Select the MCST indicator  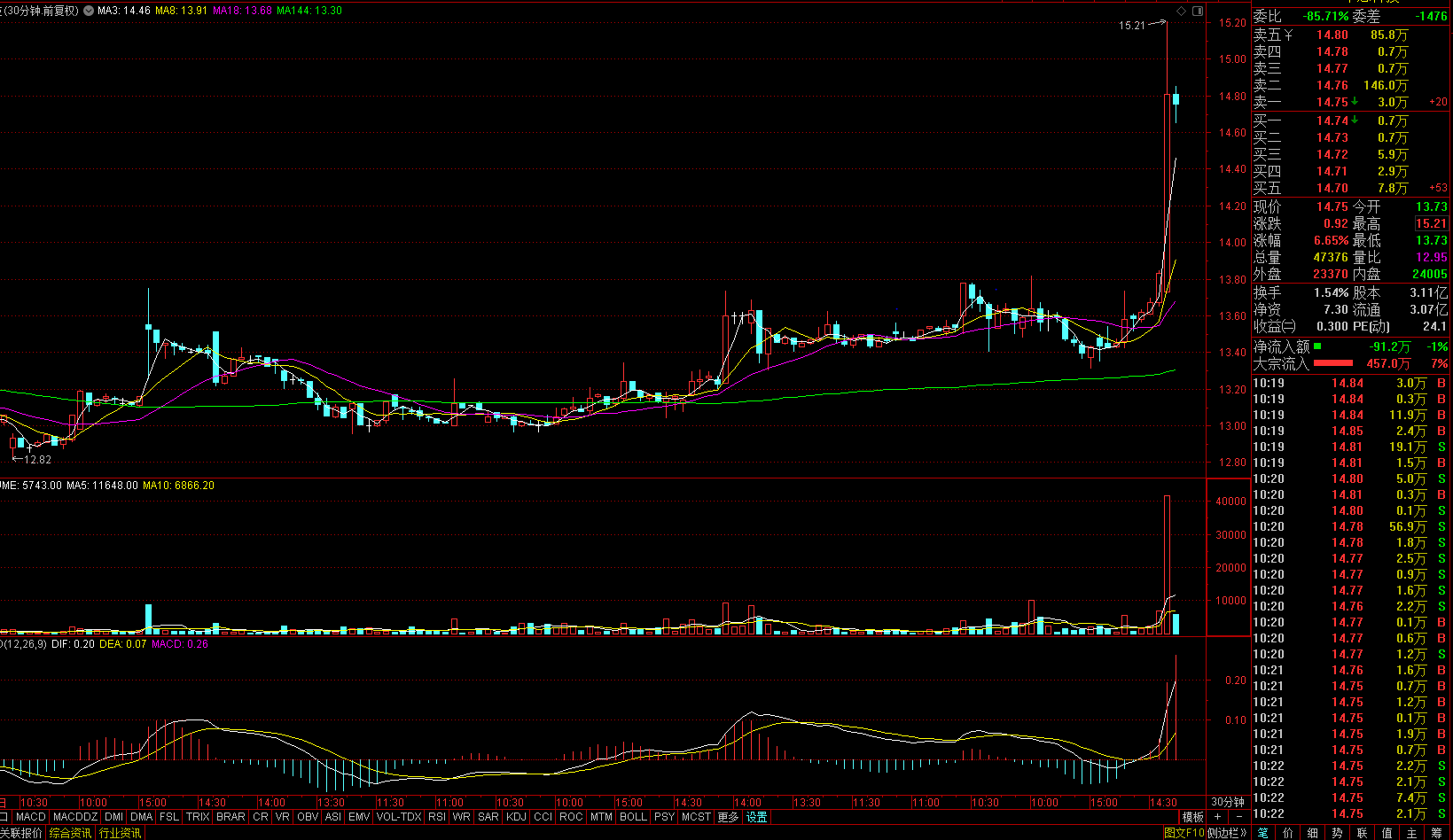tap(696, 817)
